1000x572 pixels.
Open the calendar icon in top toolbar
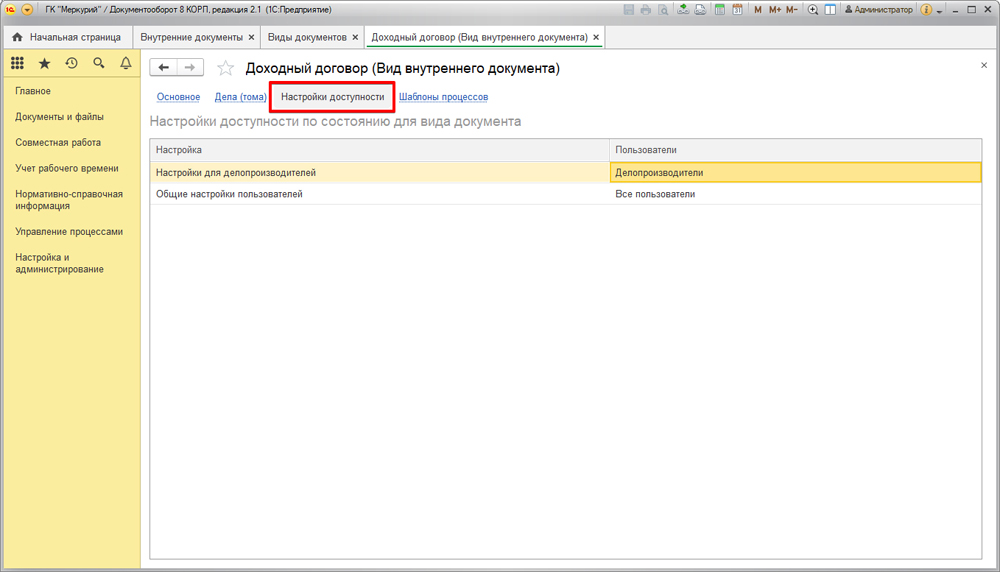[x=737, y=9]
